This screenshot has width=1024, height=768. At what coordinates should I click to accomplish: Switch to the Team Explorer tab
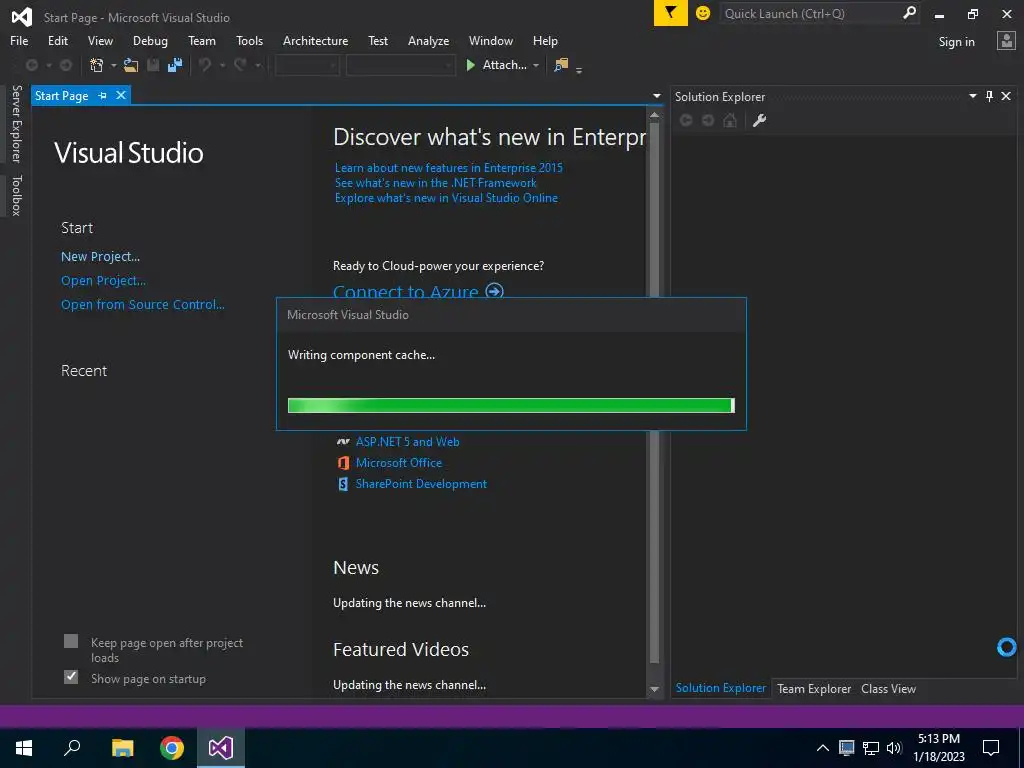coord(814,688)
